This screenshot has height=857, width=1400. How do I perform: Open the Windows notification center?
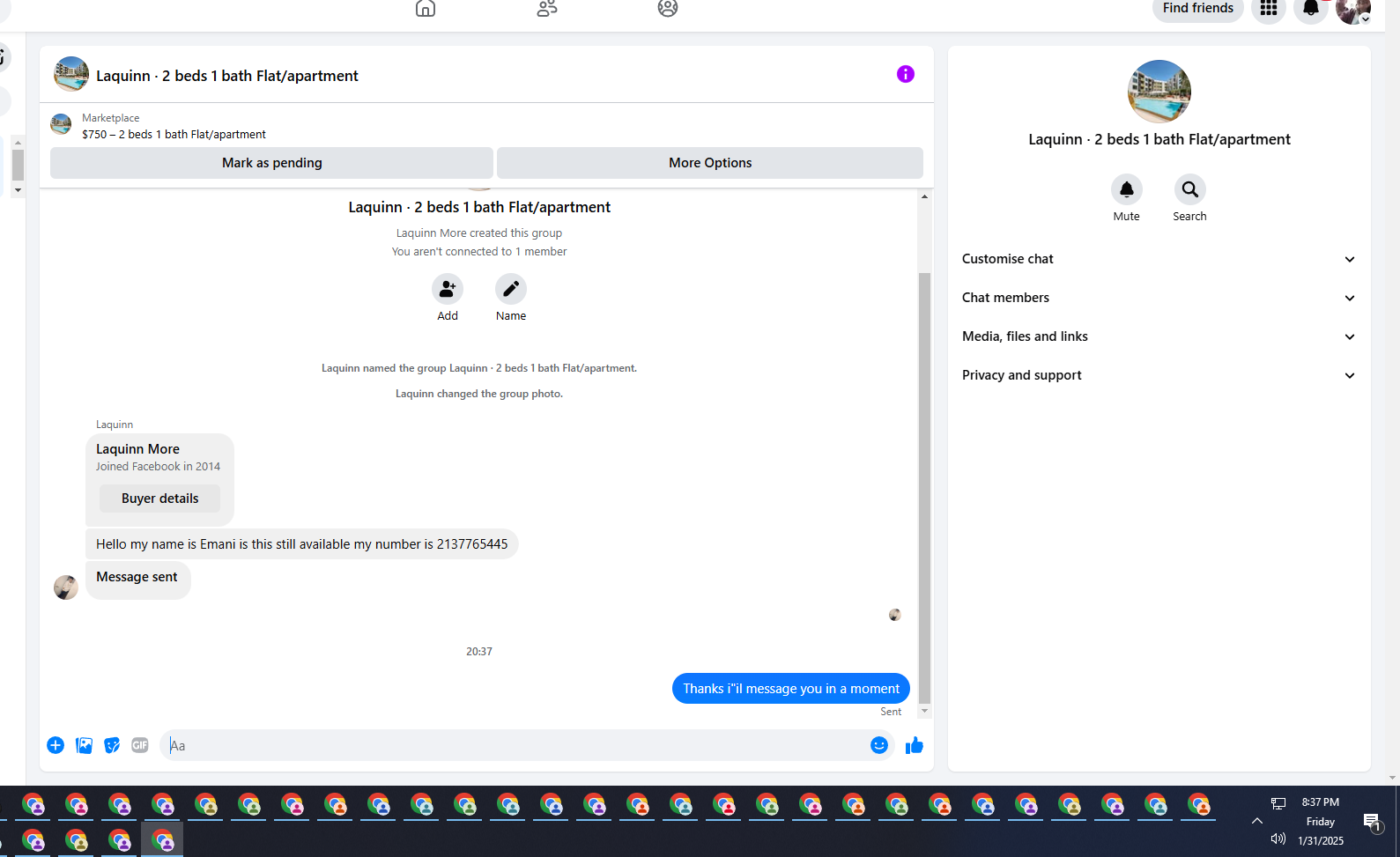click(x=1373, y=822)
